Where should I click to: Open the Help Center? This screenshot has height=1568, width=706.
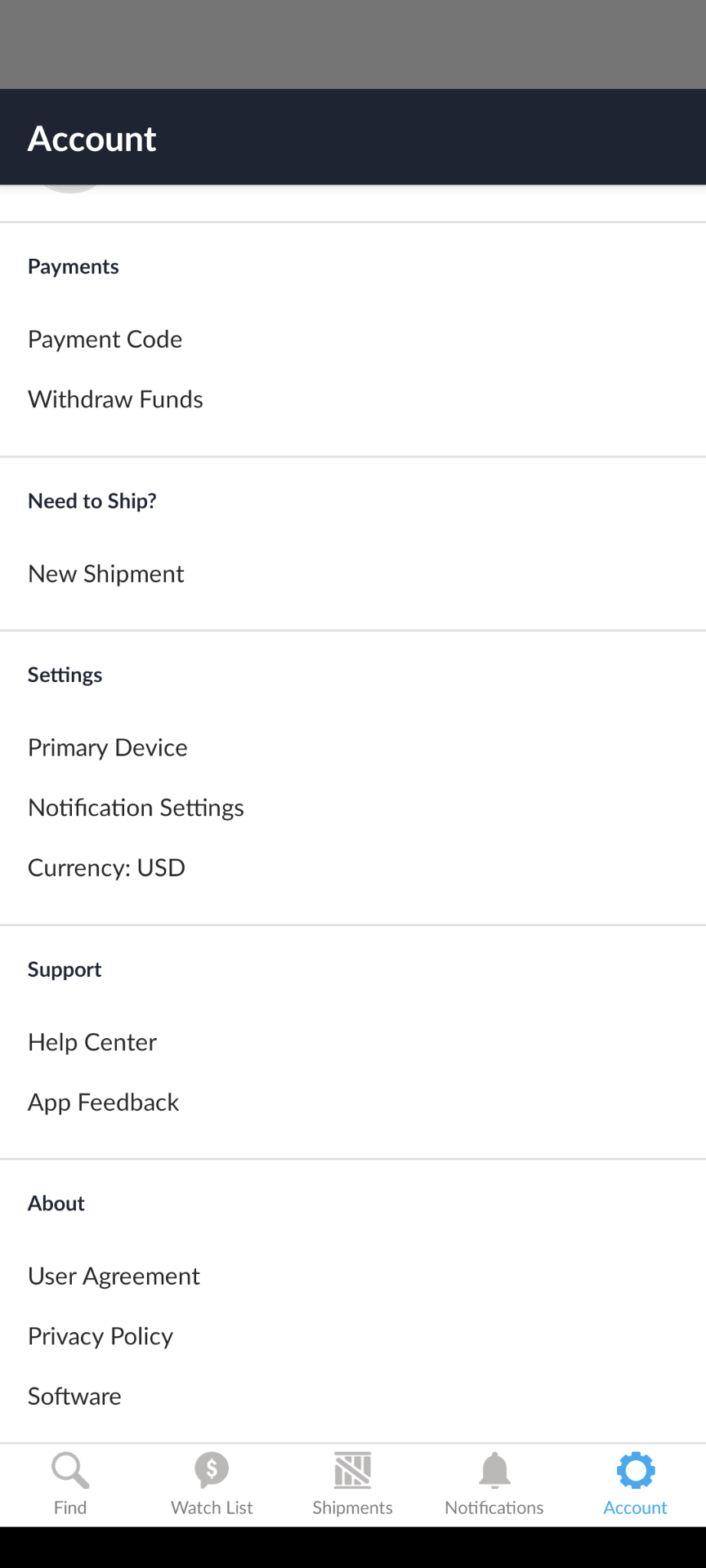coord(92,1041)
